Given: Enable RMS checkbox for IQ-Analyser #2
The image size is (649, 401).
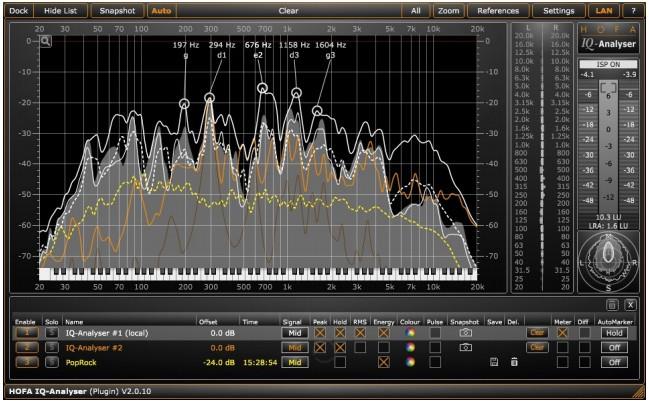Looking at the screenshot, I should [359, 347].
